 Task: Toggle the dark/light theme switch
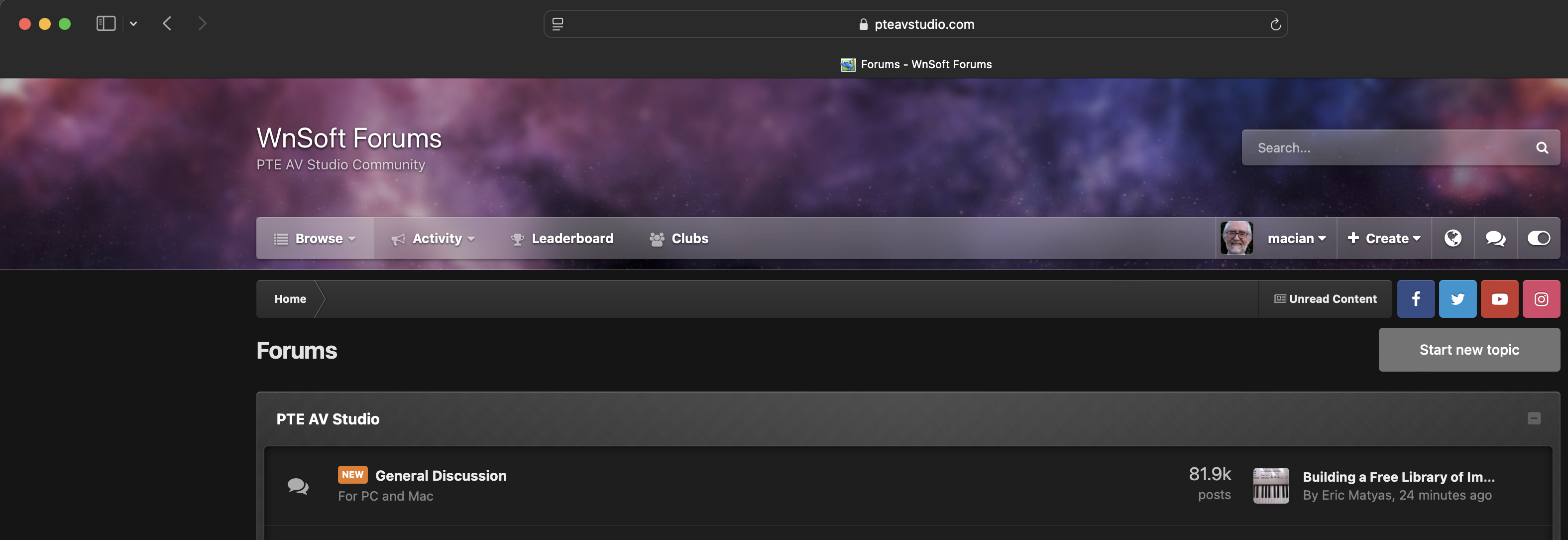[x=1538, y=238]
